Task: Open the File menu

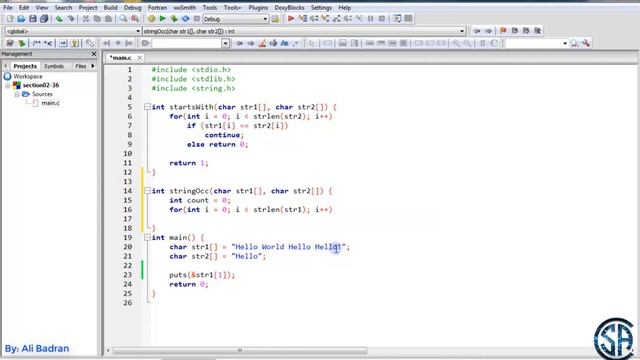Action: coord(8,7)
